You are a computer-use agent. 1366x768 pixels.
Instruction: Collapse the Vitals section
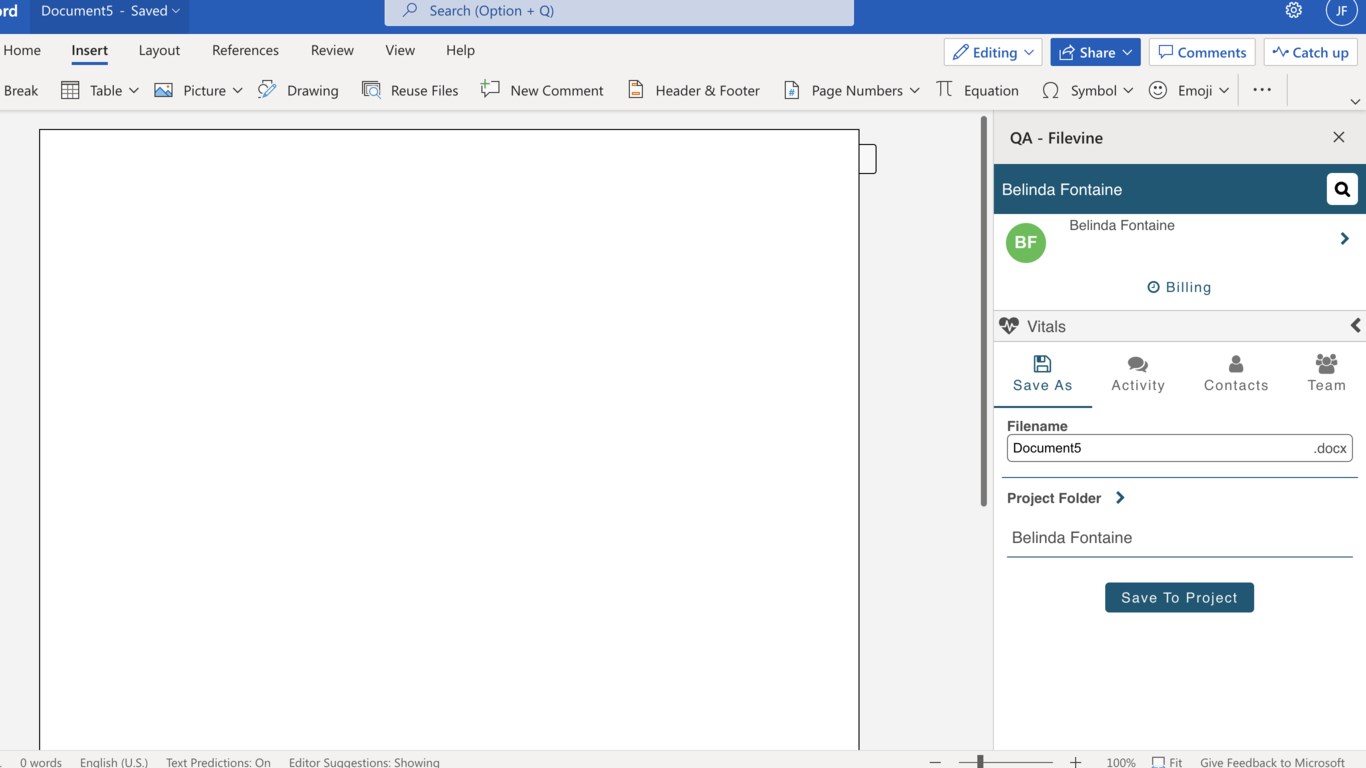[x=1355, y=326]
